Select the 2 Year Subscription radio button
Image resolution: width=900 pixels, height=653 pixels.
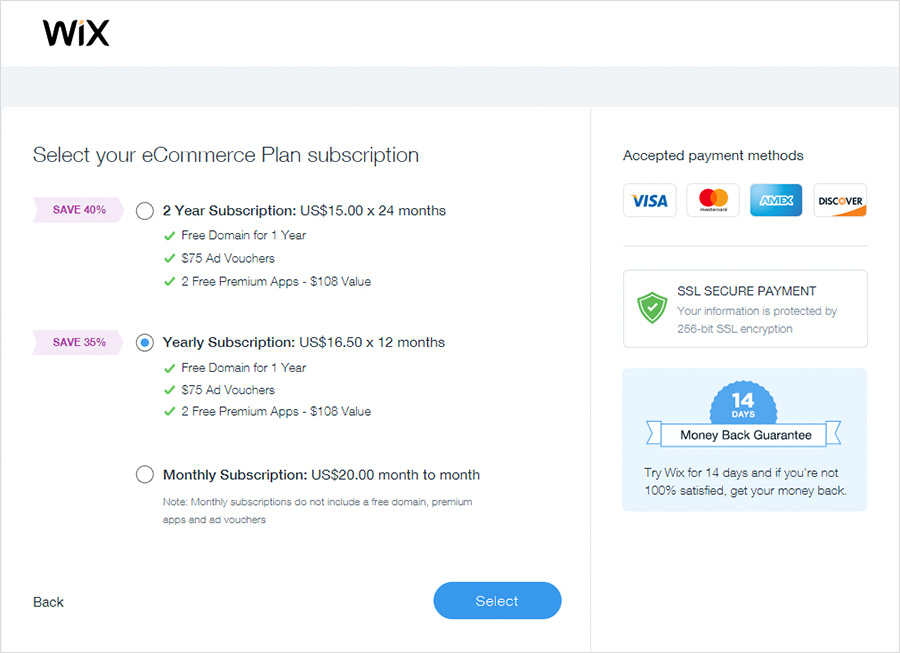point(145,211)
